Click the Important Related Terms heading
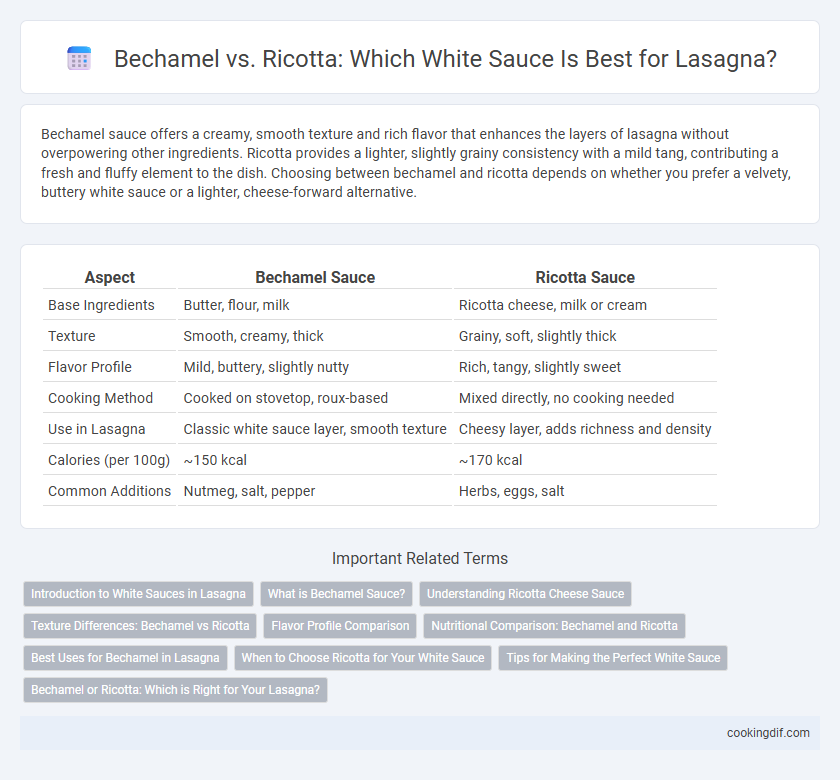Viewport: 840px width, 780px height. [419, 558]
